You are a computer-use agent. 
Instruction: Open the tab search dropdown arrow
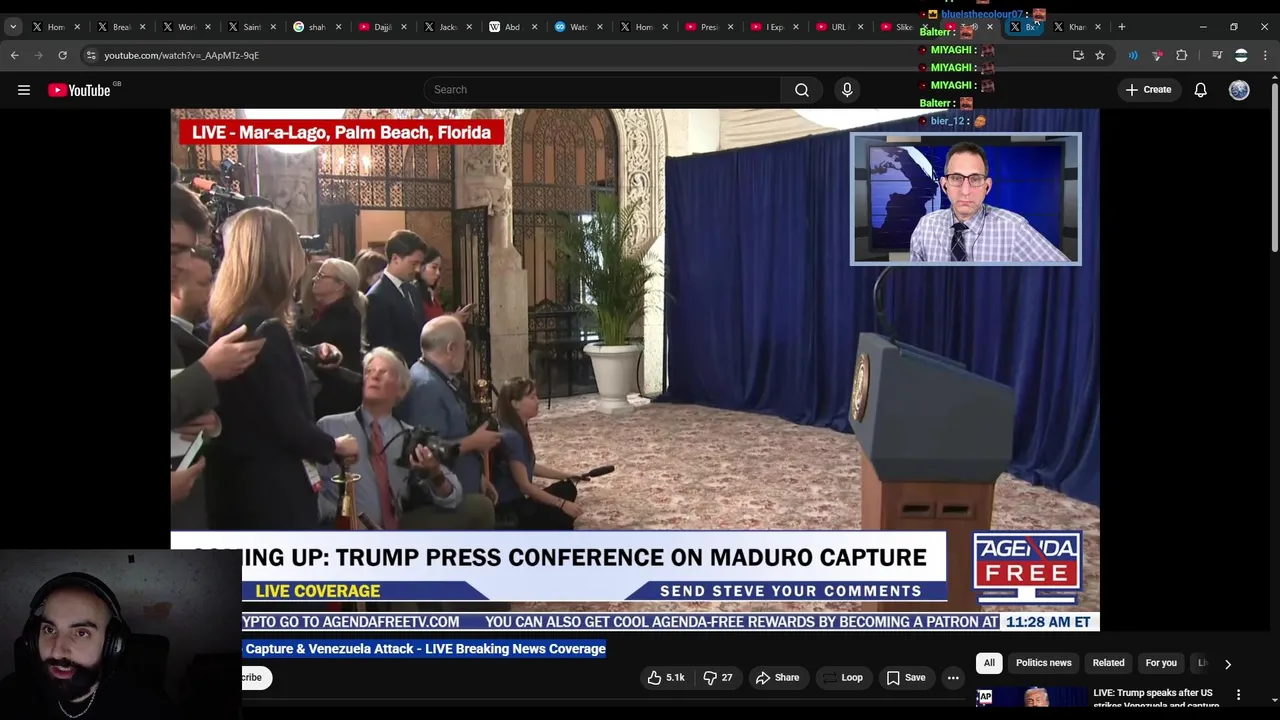(x=13, y=27)
